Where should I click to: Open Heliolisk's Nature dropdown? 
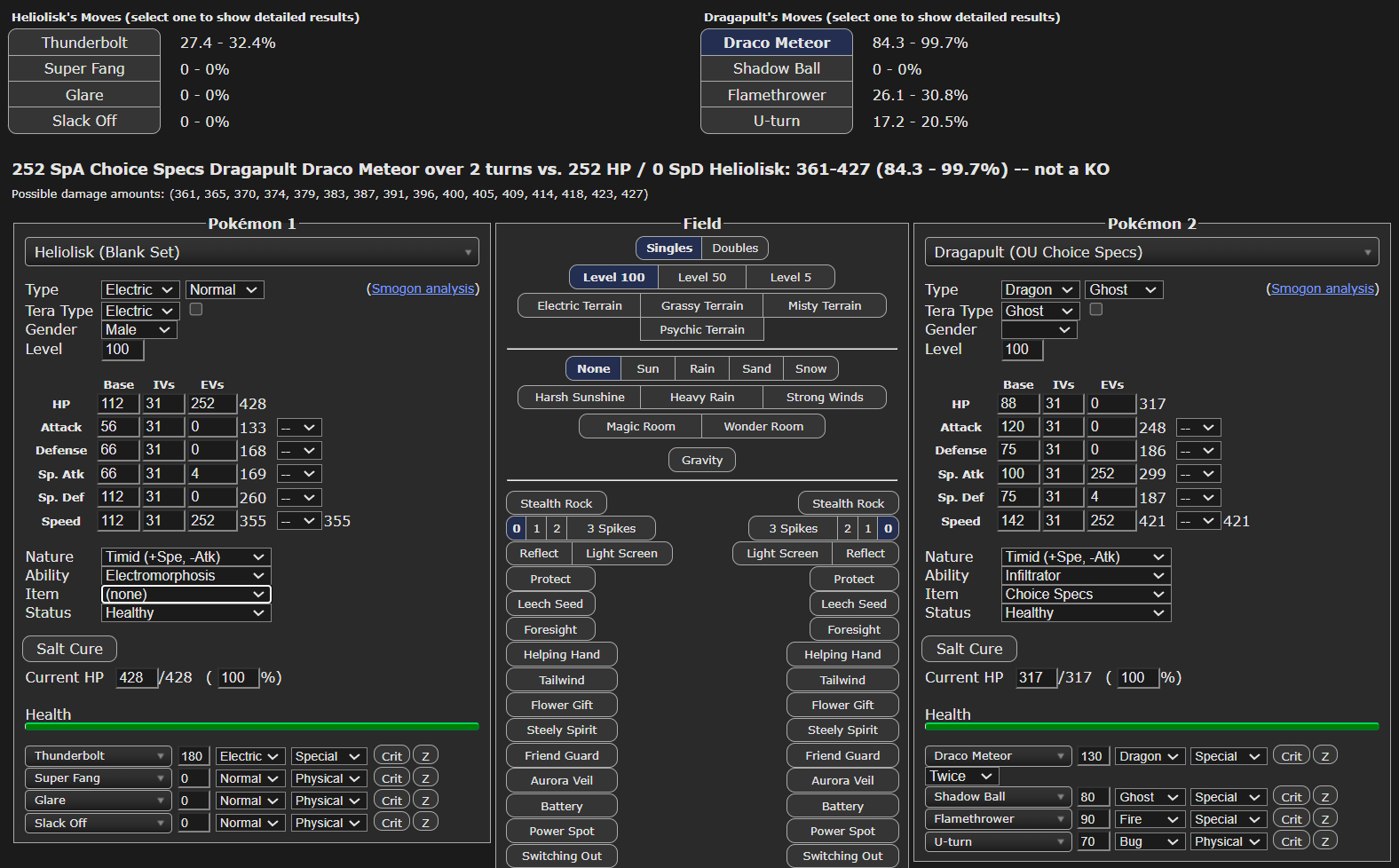coord(186,556)
